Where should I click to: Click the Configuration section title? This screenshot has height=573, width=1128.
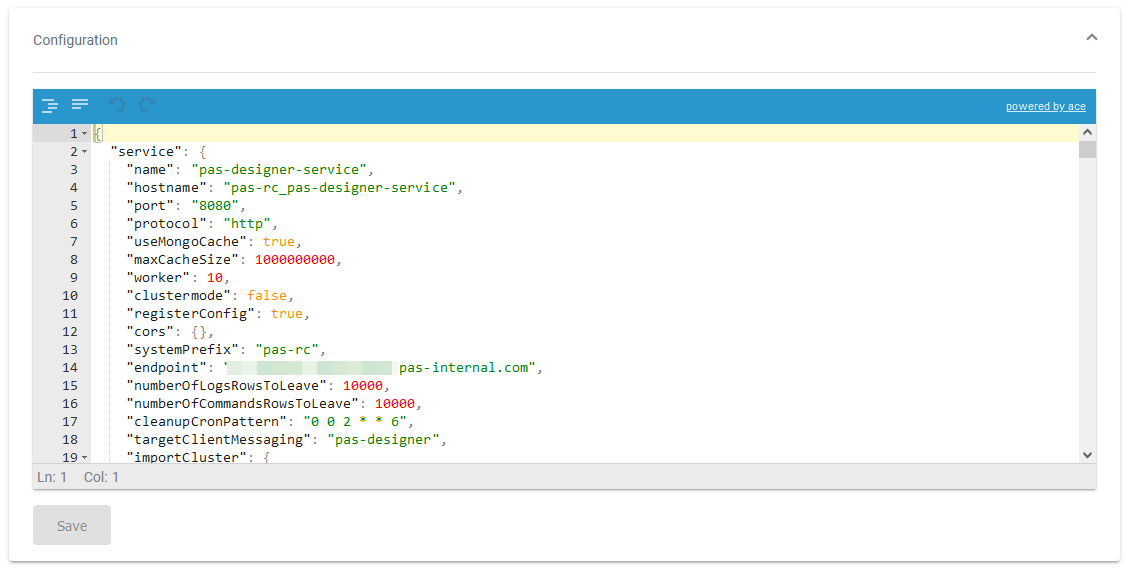pyautogui.click(x=75, y=40)
